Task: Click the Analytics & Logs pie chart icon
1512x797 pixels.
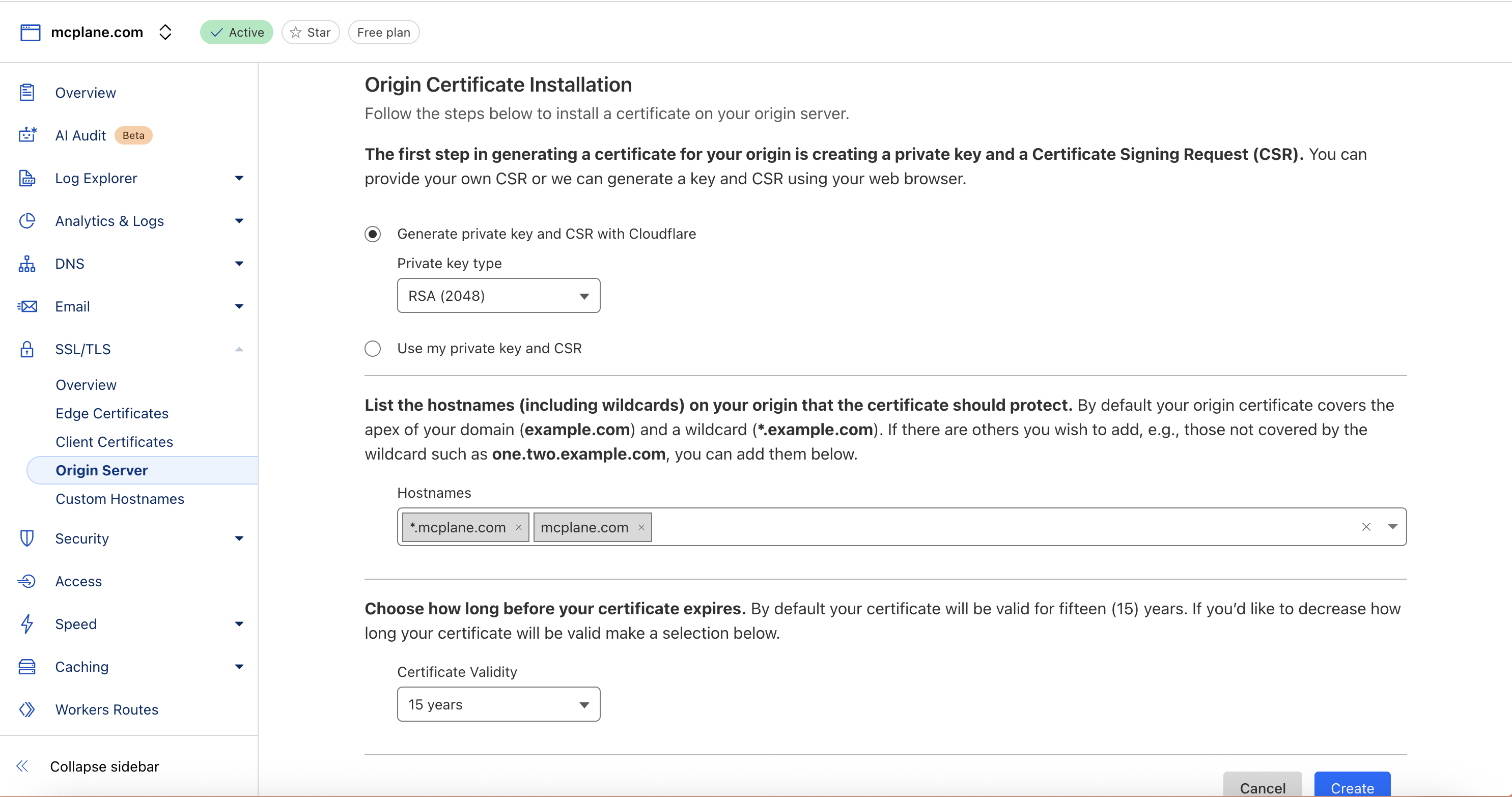Action: [x=27, y=221]
